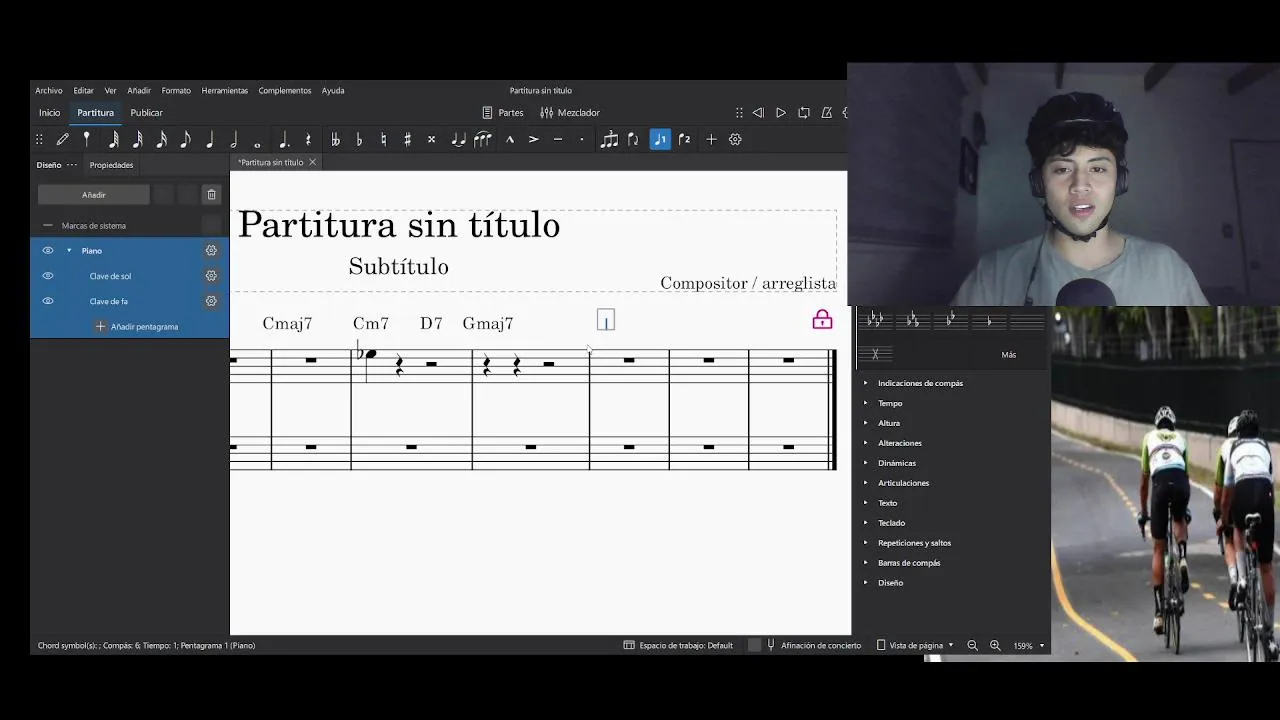The width and height of the screenshot is (1280, 720).
Task: Add marcato articulation
Action: [510, 140]
